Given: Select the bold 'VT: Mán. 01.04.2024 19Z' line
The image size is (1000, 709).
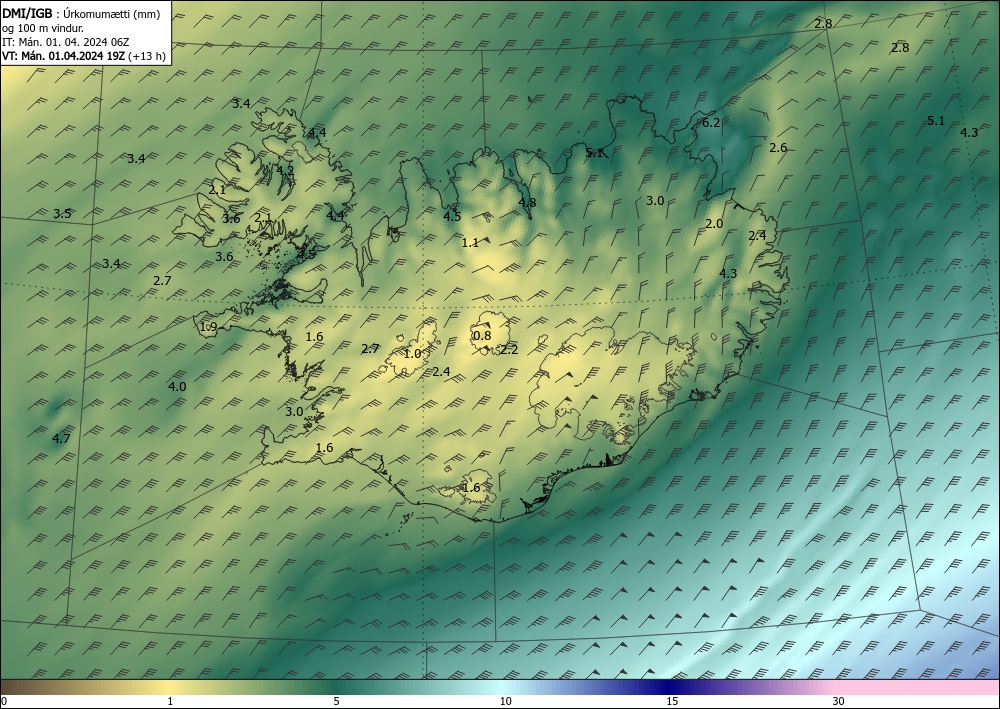Looking at the screenshot, I should pyautogui.click(x=64, y=55).
